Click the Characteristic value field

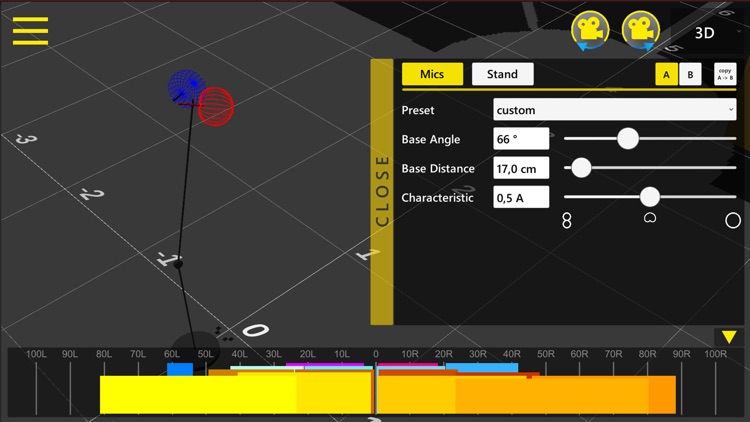click(x=521, y=197)
